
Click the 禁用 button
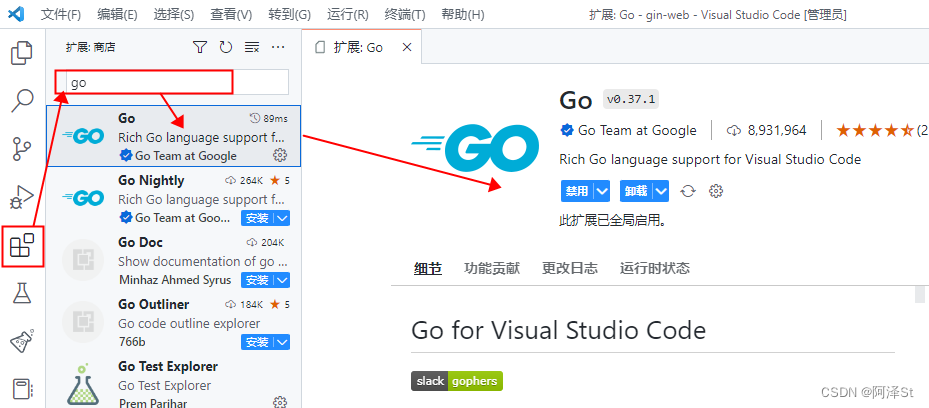click(577, 191)
